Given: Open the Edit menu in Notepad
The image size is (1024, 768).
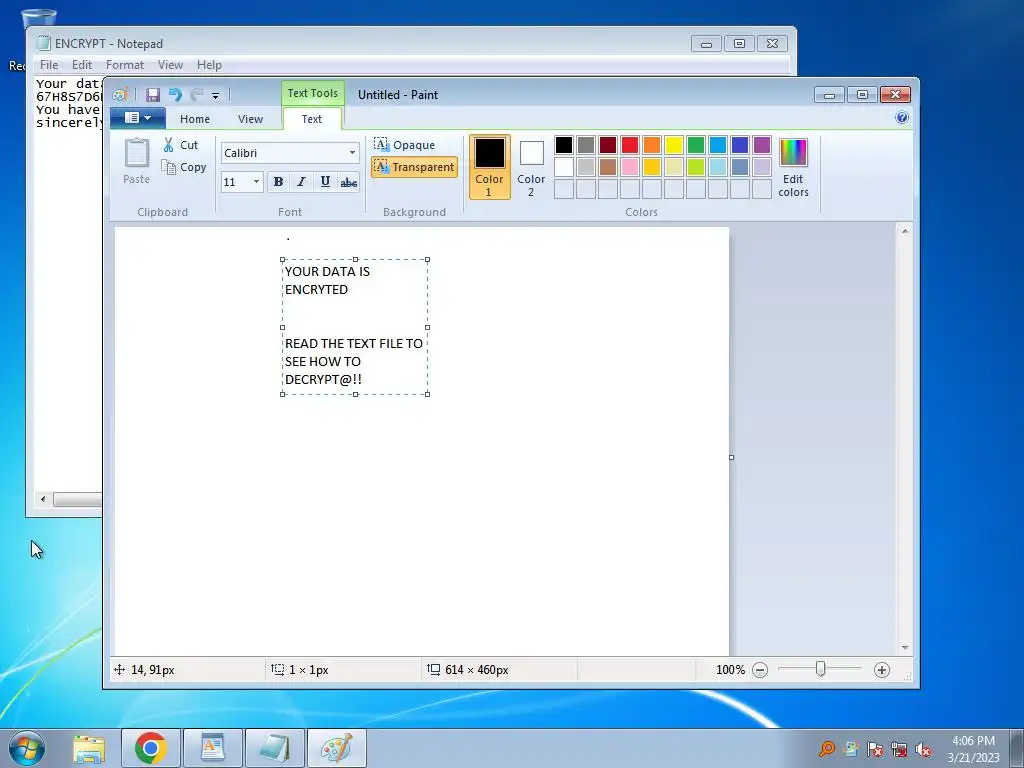Looking at the screenshot, I should (82, 65).
